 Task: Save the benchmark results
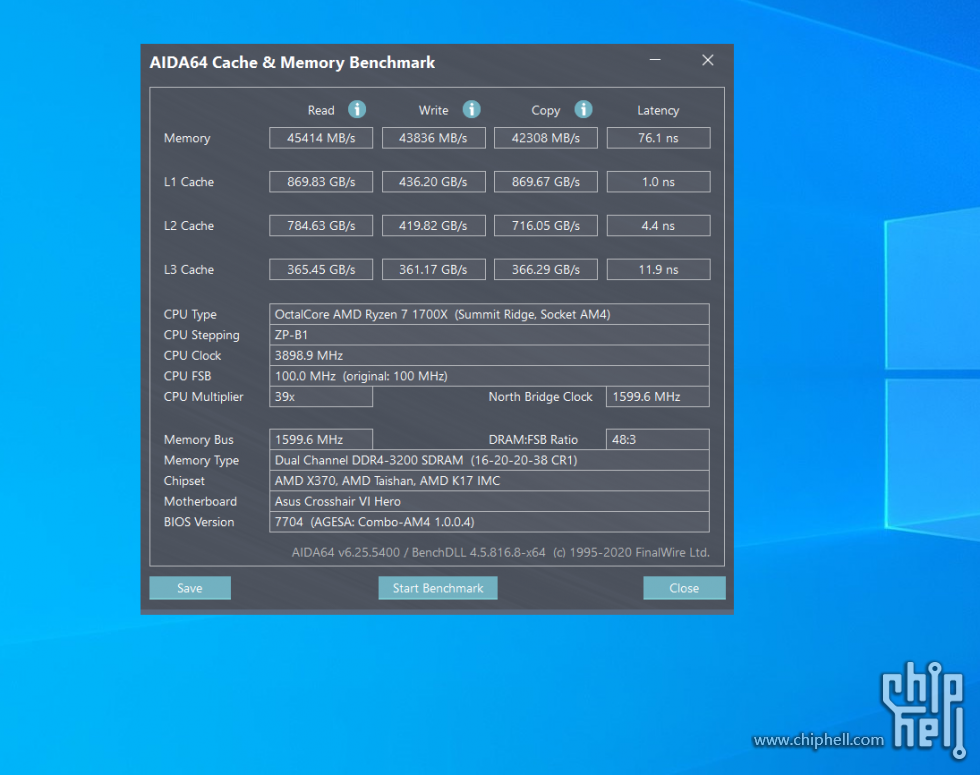tap(190, 588)
